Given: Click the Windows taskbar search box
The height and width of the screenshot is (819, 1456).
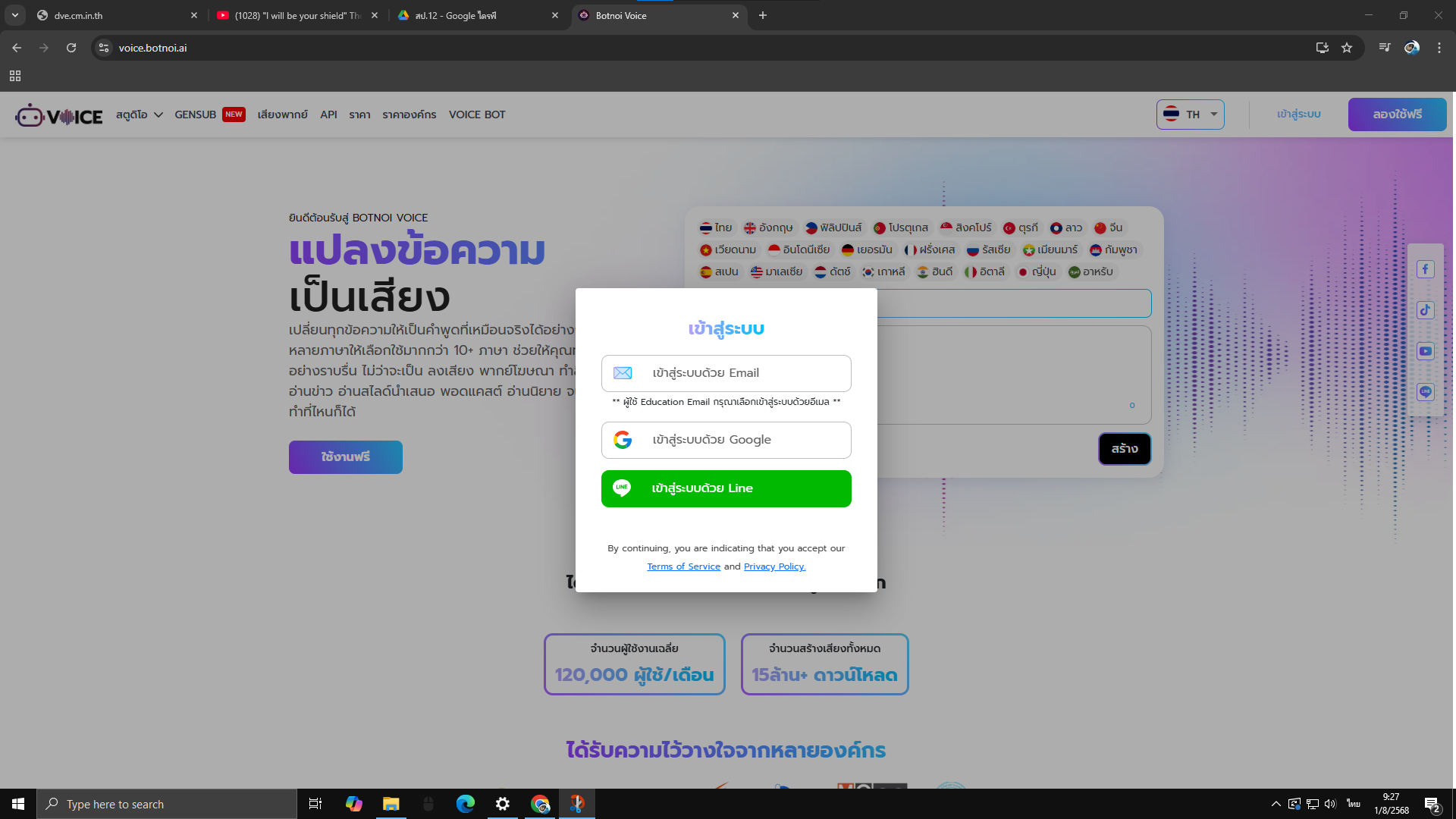Looking at the screenshot, I should click(167, 804).
